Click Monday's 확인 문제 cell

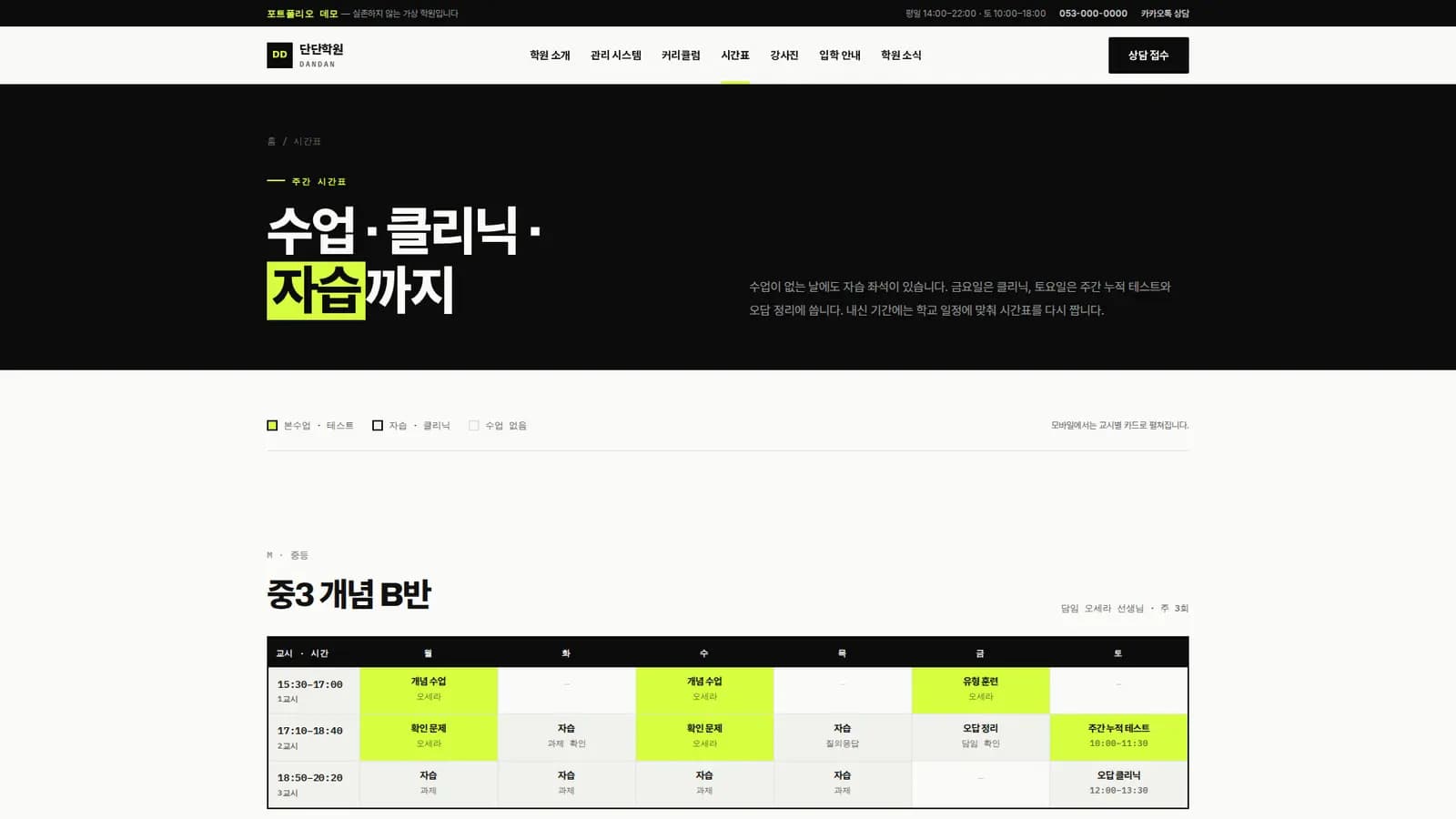[429, 737]
